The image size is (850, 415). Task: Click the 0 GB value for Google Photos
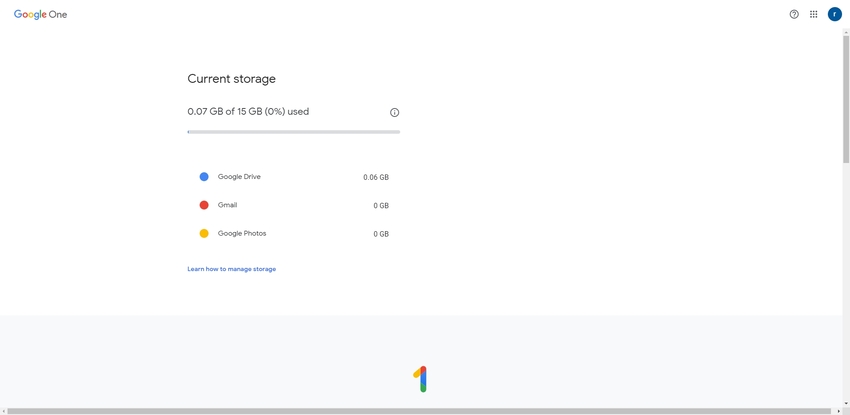(x=381, y=234)
